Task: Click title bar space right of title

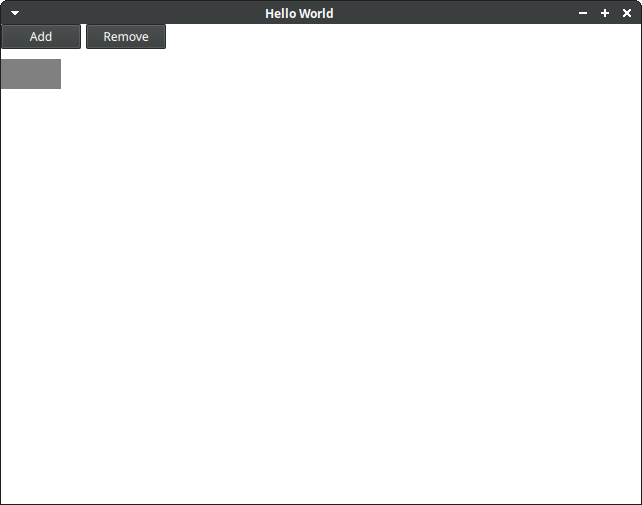Action: 450,13
